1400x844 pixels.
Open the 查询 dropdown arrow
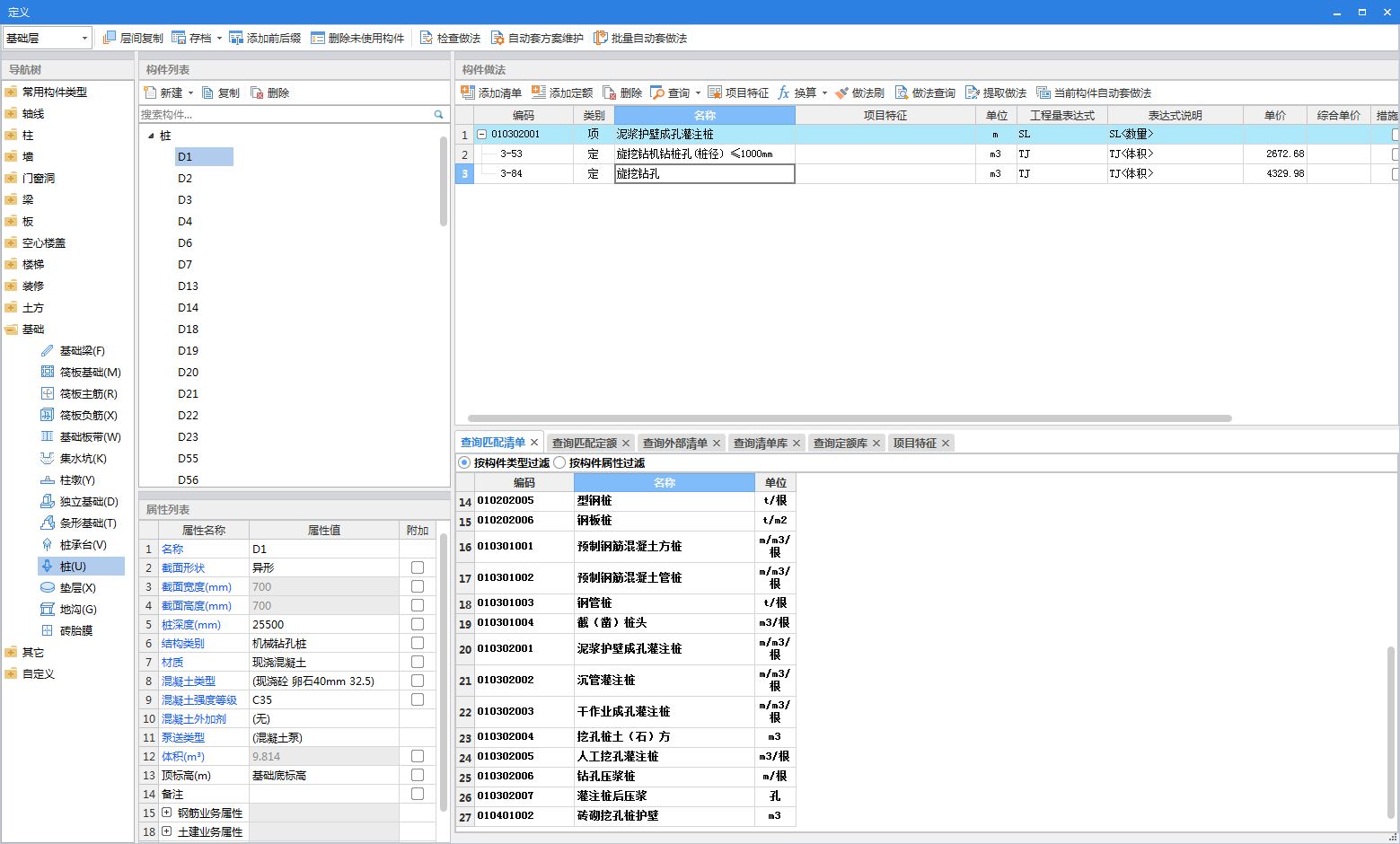tap(698, 93)
